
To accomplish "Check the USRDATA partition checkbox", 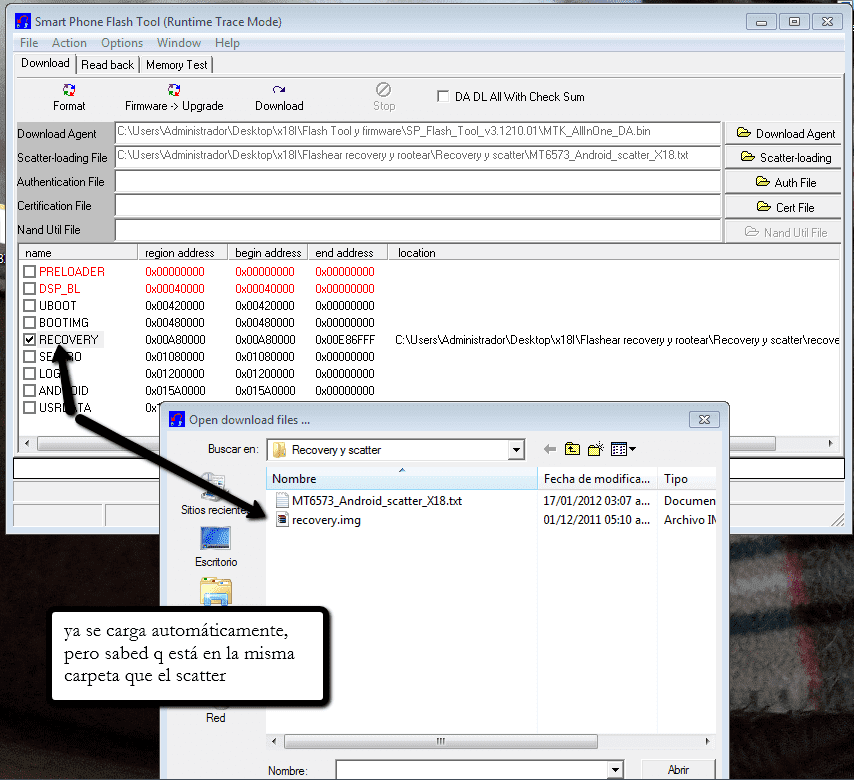I will pyautogui.click(x=30, y=407).
